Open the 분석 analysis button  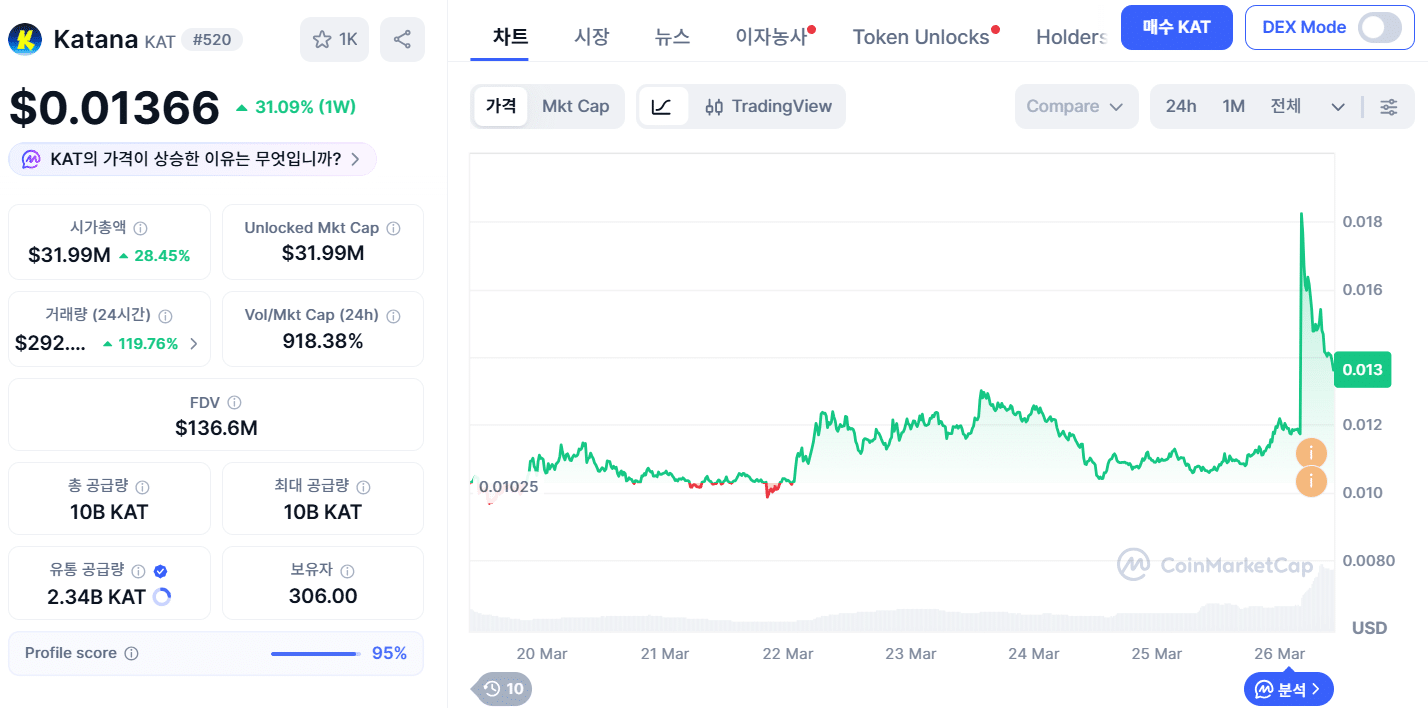1289,688
